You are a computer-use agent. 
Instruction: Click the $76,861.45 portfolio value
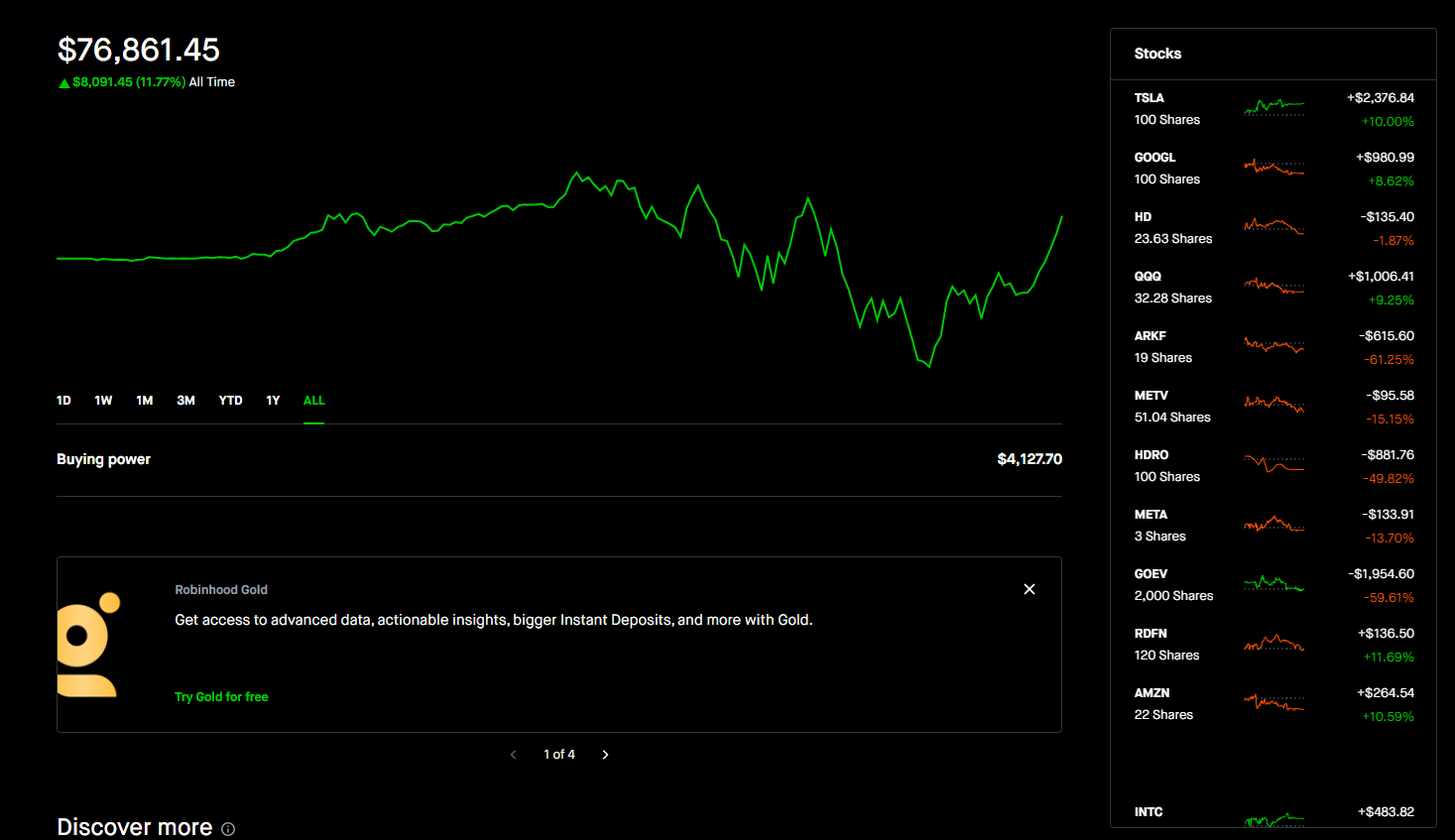tap(139, 50)
